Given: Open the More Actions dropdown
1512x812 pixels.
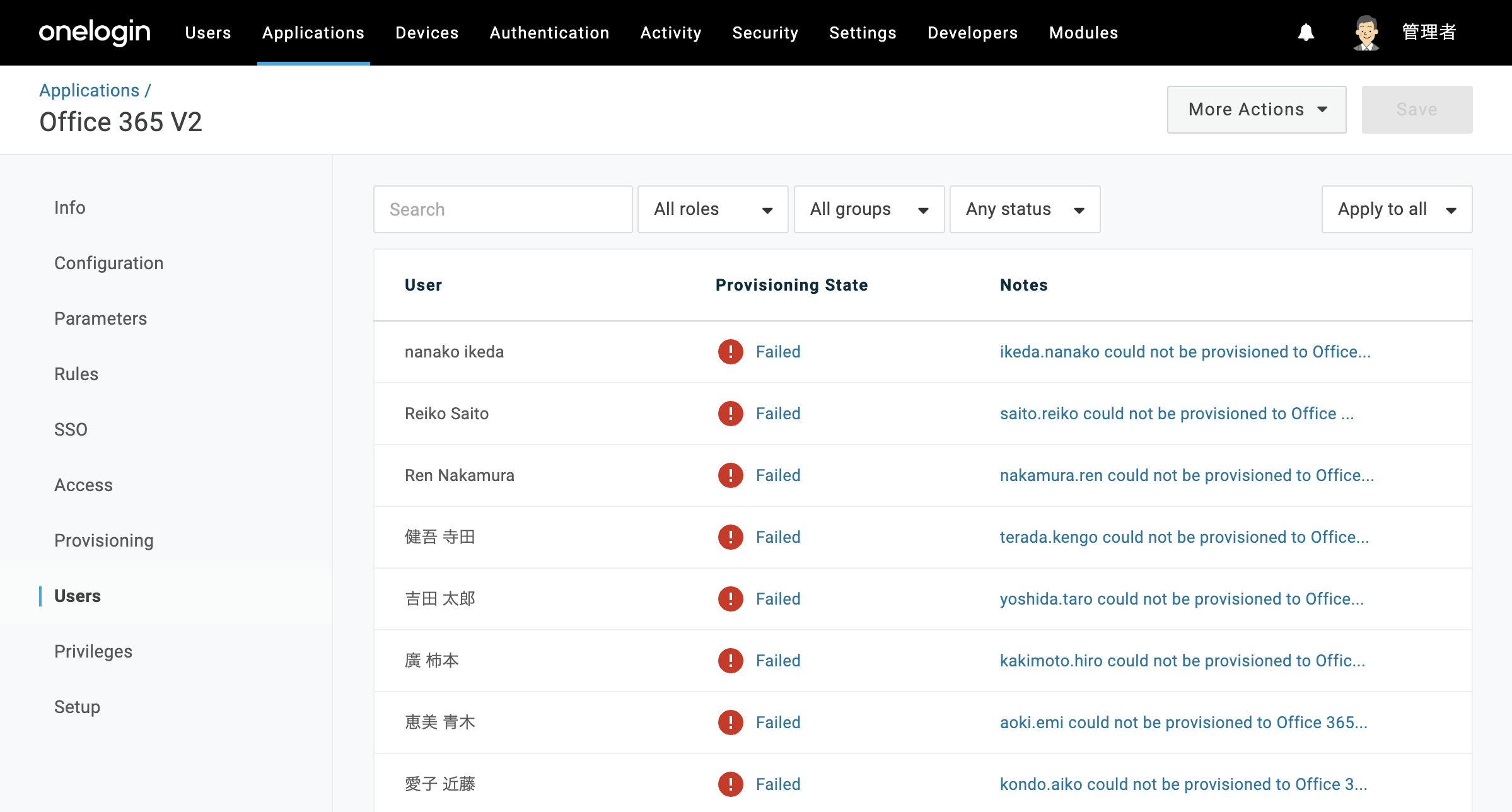Looking at the screenshot, I should (x=1257, y=110).
